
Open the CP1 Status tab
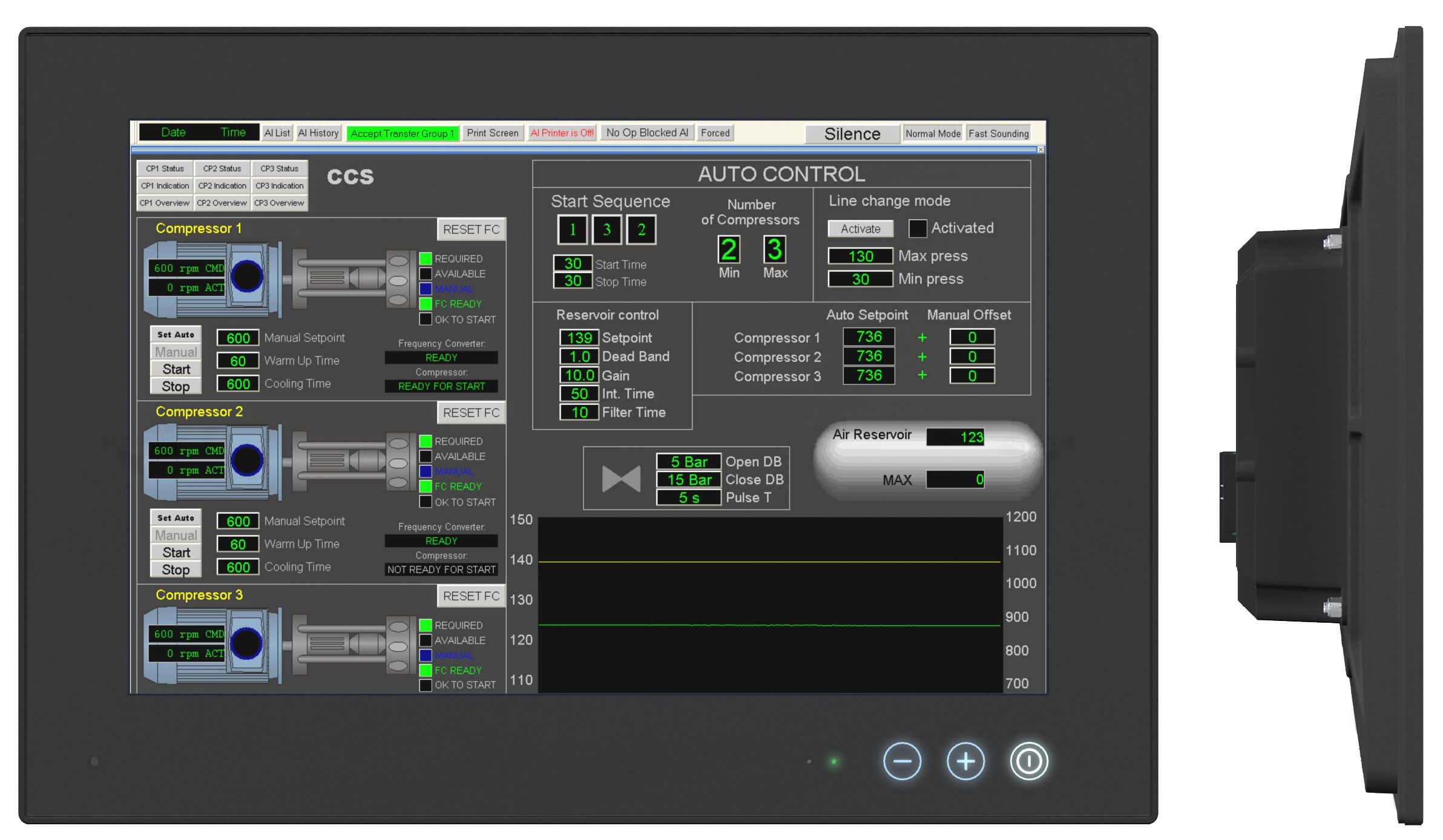coord(165,168)
